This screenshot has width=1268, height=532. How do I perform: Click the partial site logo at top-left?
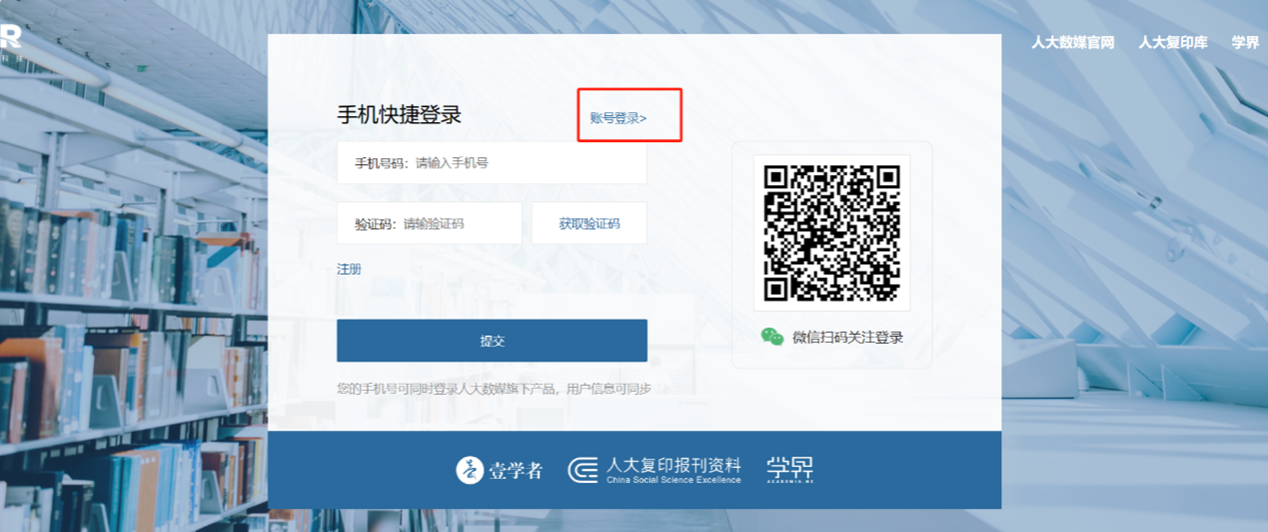(x=10, y=38)
